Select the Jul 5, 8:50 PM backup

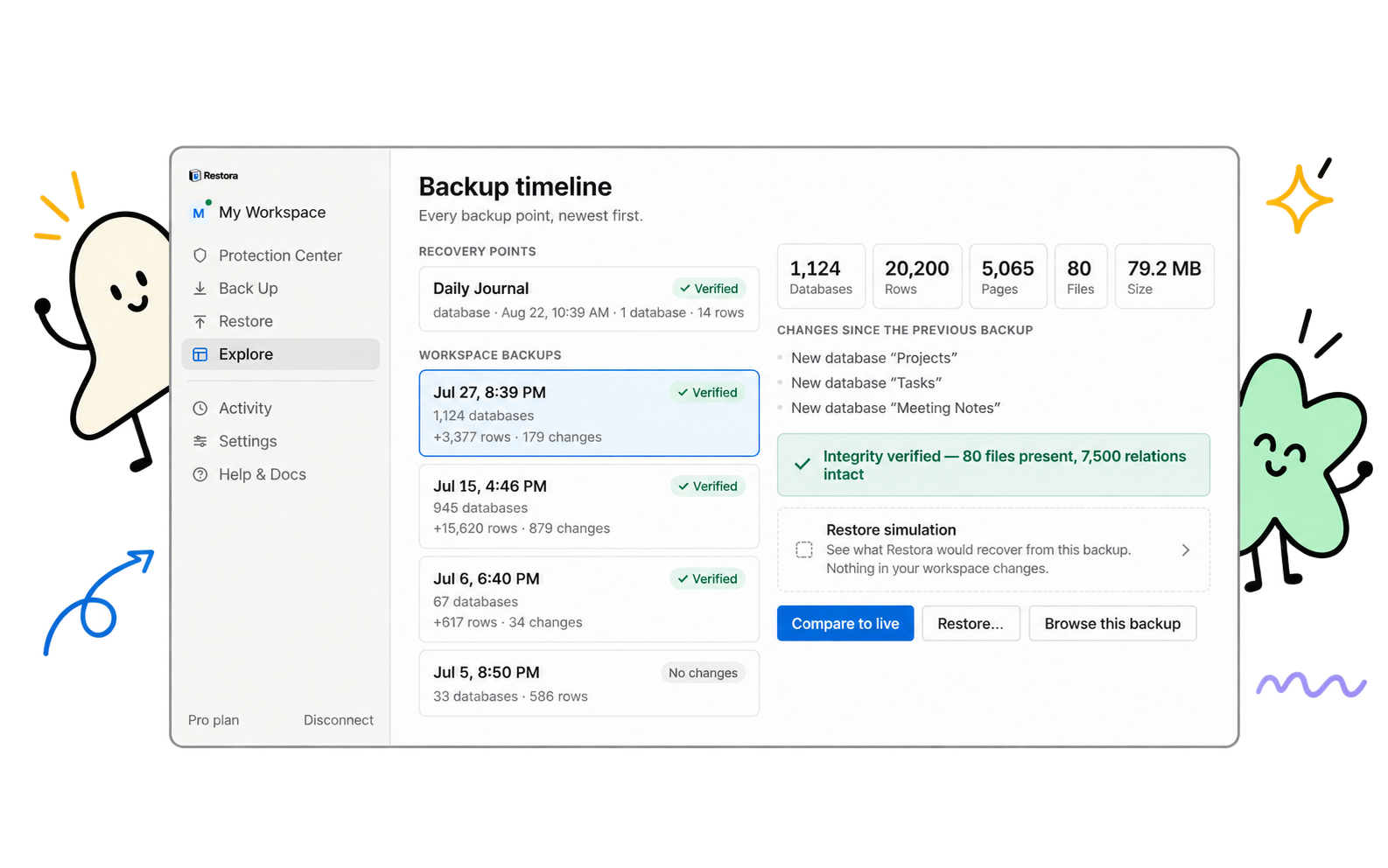tap(589, 683)
